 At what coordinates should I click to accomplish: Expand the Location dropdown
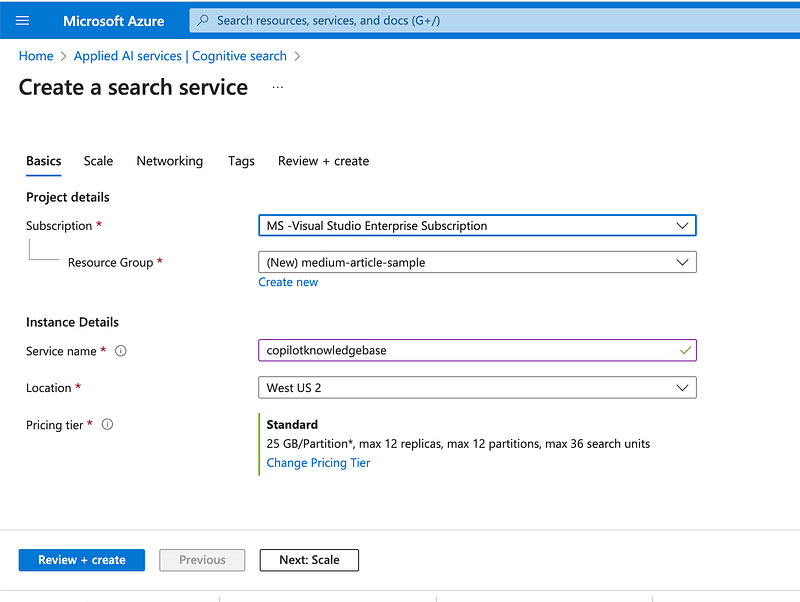pos(477,388)
